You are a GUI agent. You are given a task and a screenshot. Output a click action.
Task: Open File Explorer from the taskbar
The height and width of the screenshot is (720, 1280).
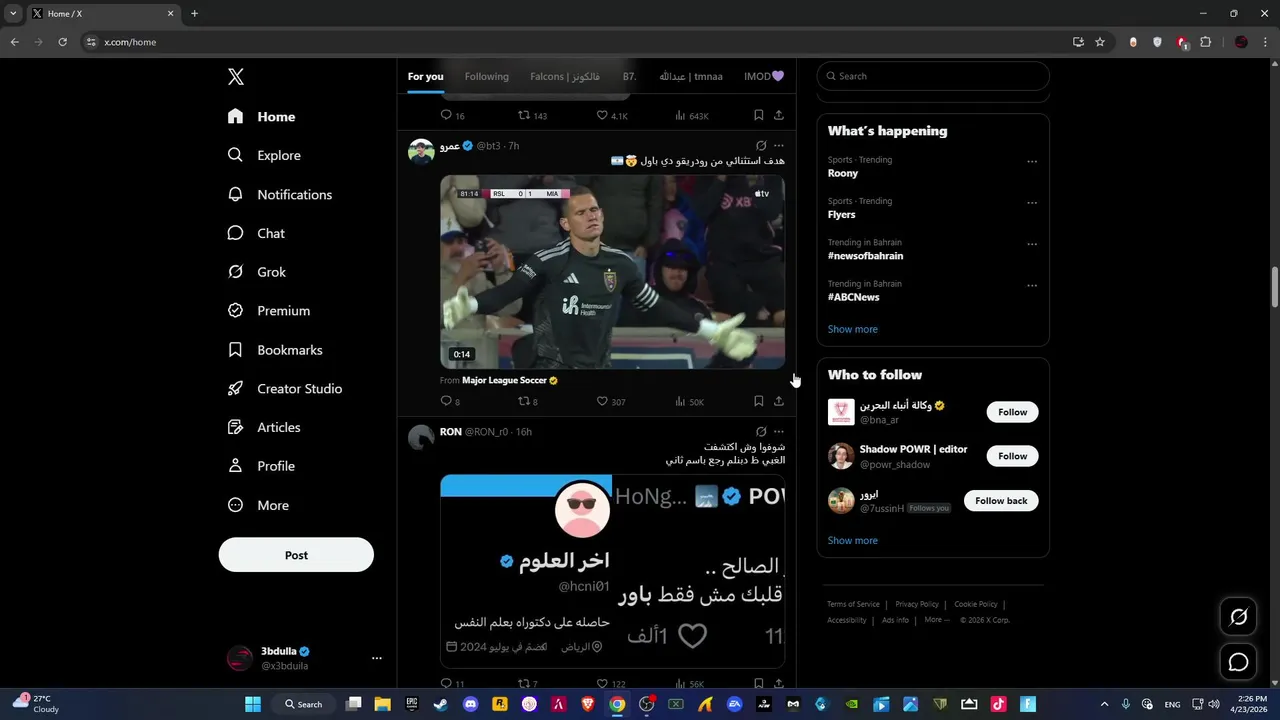tap(382, 704)
